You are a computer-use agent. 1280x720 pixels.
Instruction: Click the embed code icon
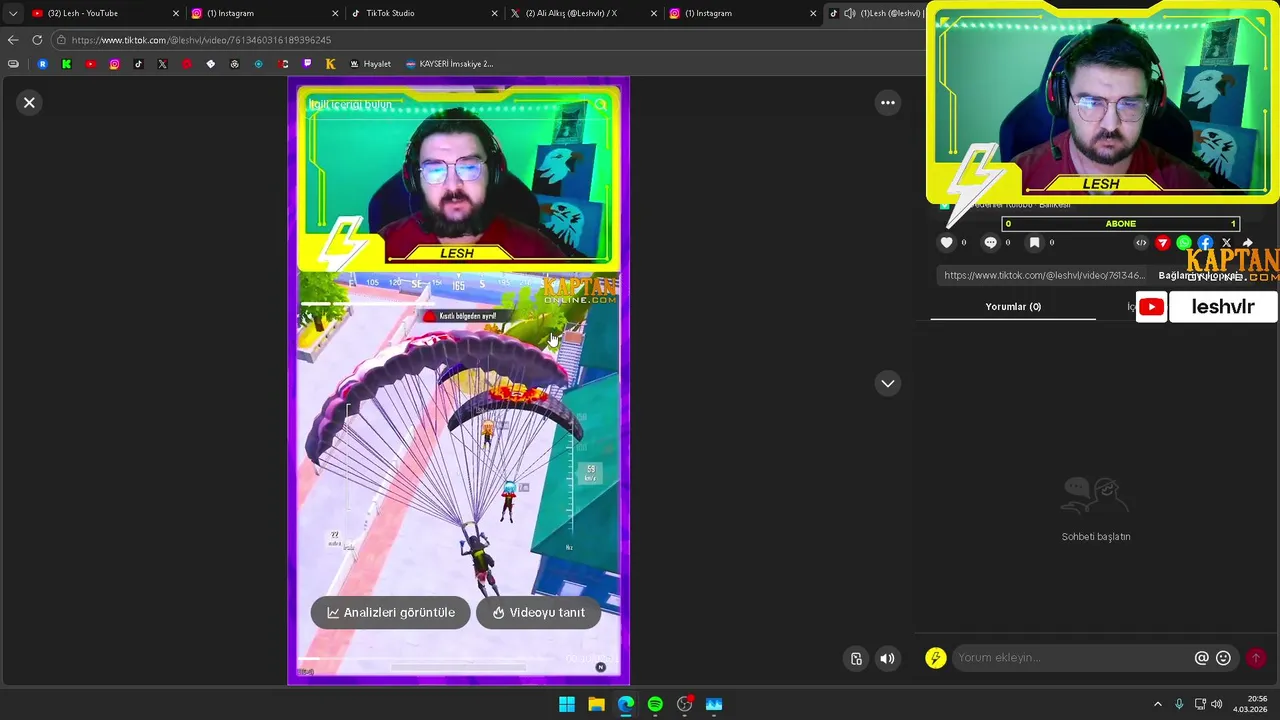[x=1141, y=242]
